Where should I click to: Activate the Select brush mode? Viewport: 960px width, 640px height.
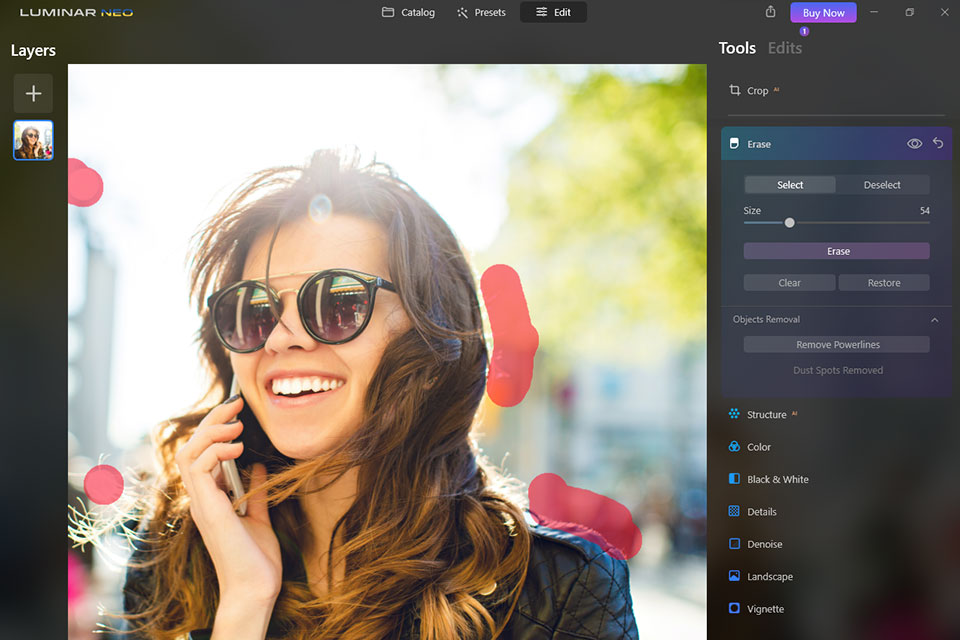pos(790,184)
